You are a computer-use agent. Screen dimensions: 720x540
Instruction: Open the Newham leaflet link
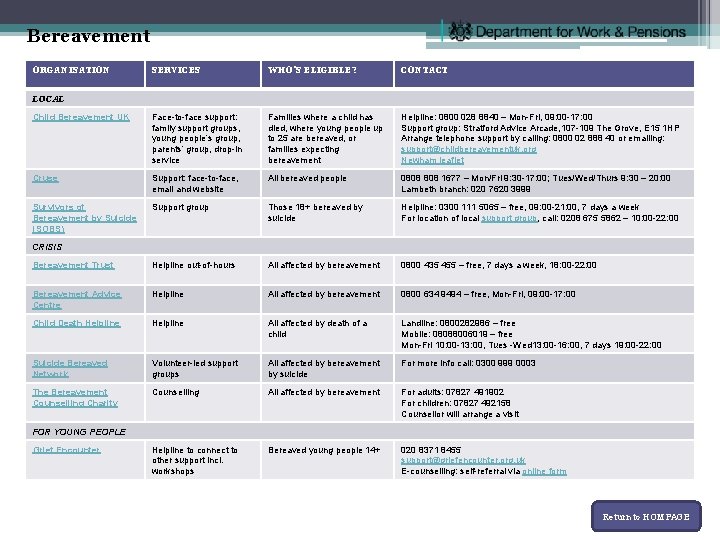(x=433, y=160)
